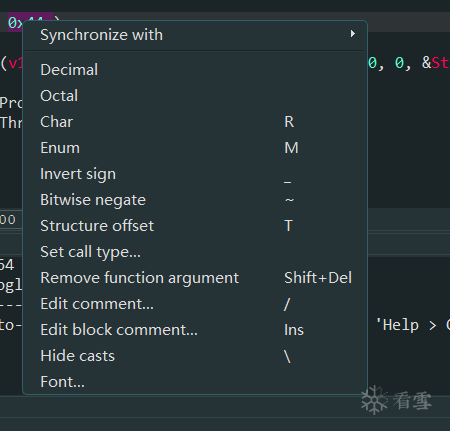Display the constant as Char
The height and width of the screenshot is (431, 450).
195,122
